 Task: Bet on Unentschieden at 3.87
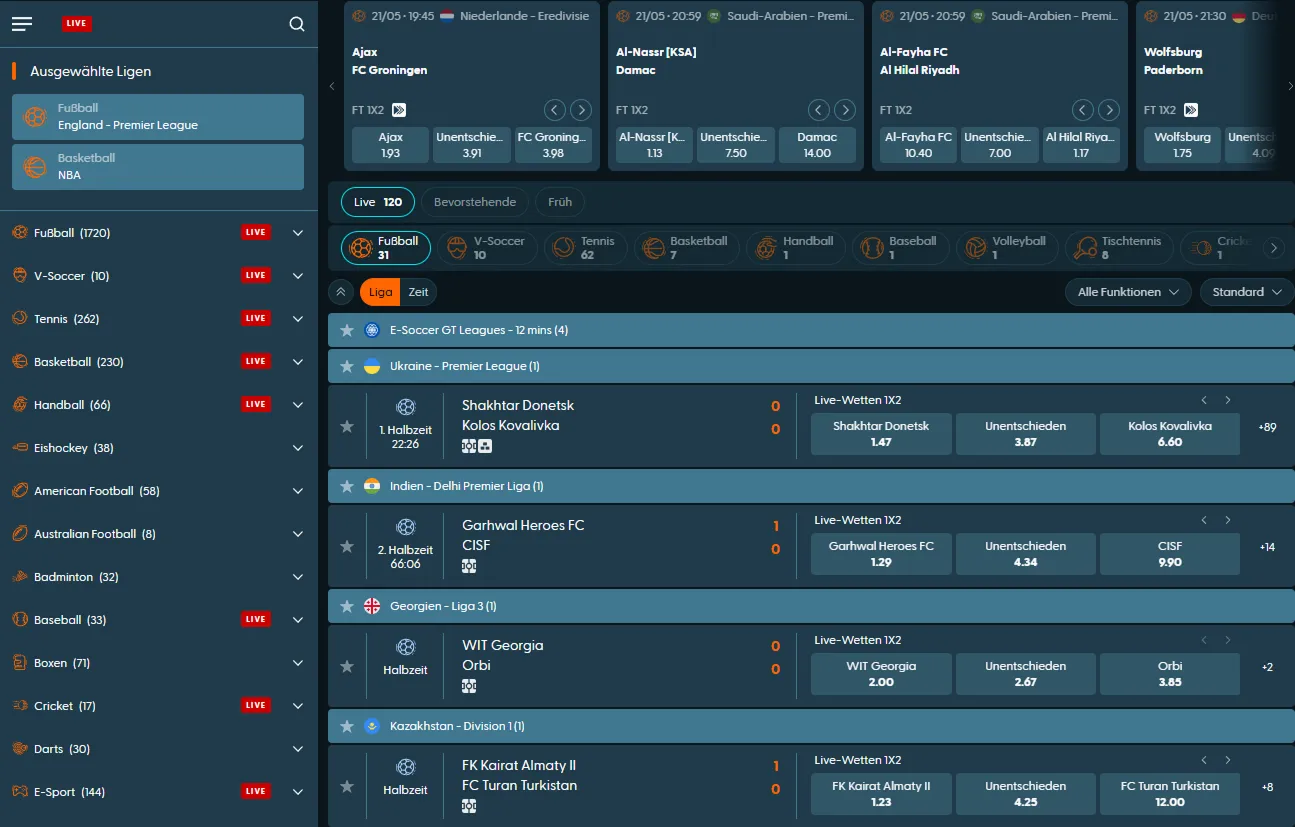coord(1025,434)
